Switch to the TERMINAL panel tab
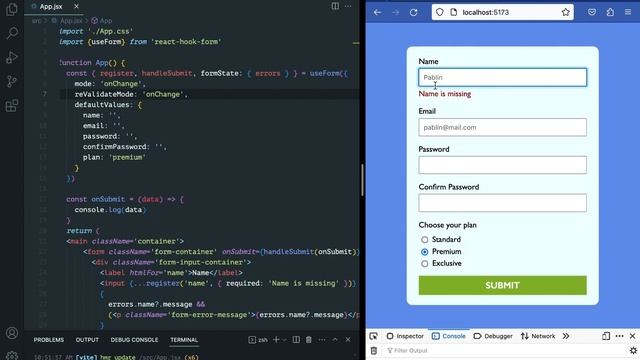The height and width of the screenshot is (360, 640). pyautogui.click(x=184, y=340)
